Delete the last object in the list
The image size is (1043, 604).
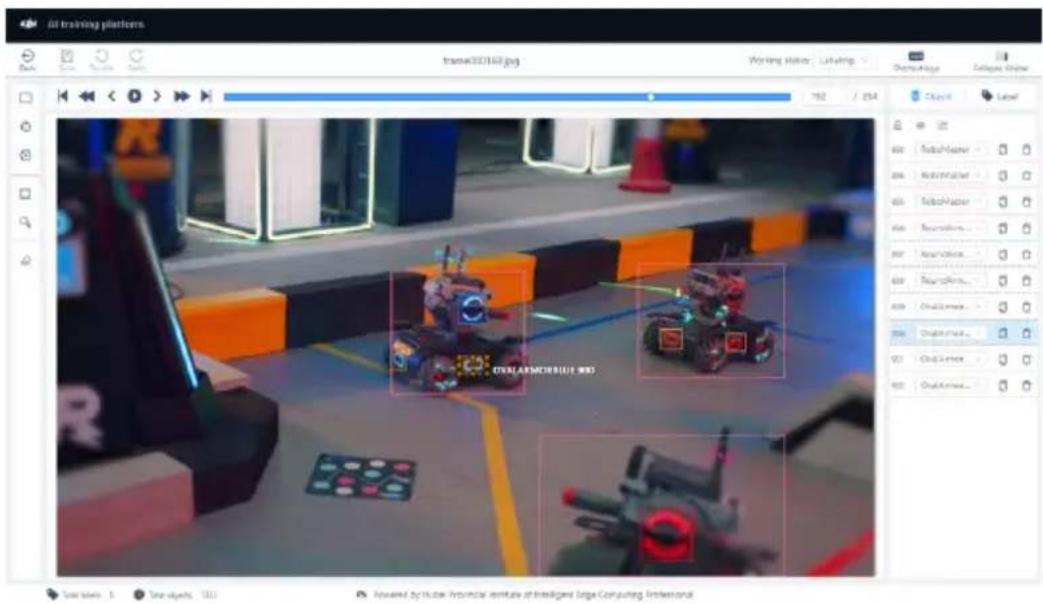coord(1026,385)
